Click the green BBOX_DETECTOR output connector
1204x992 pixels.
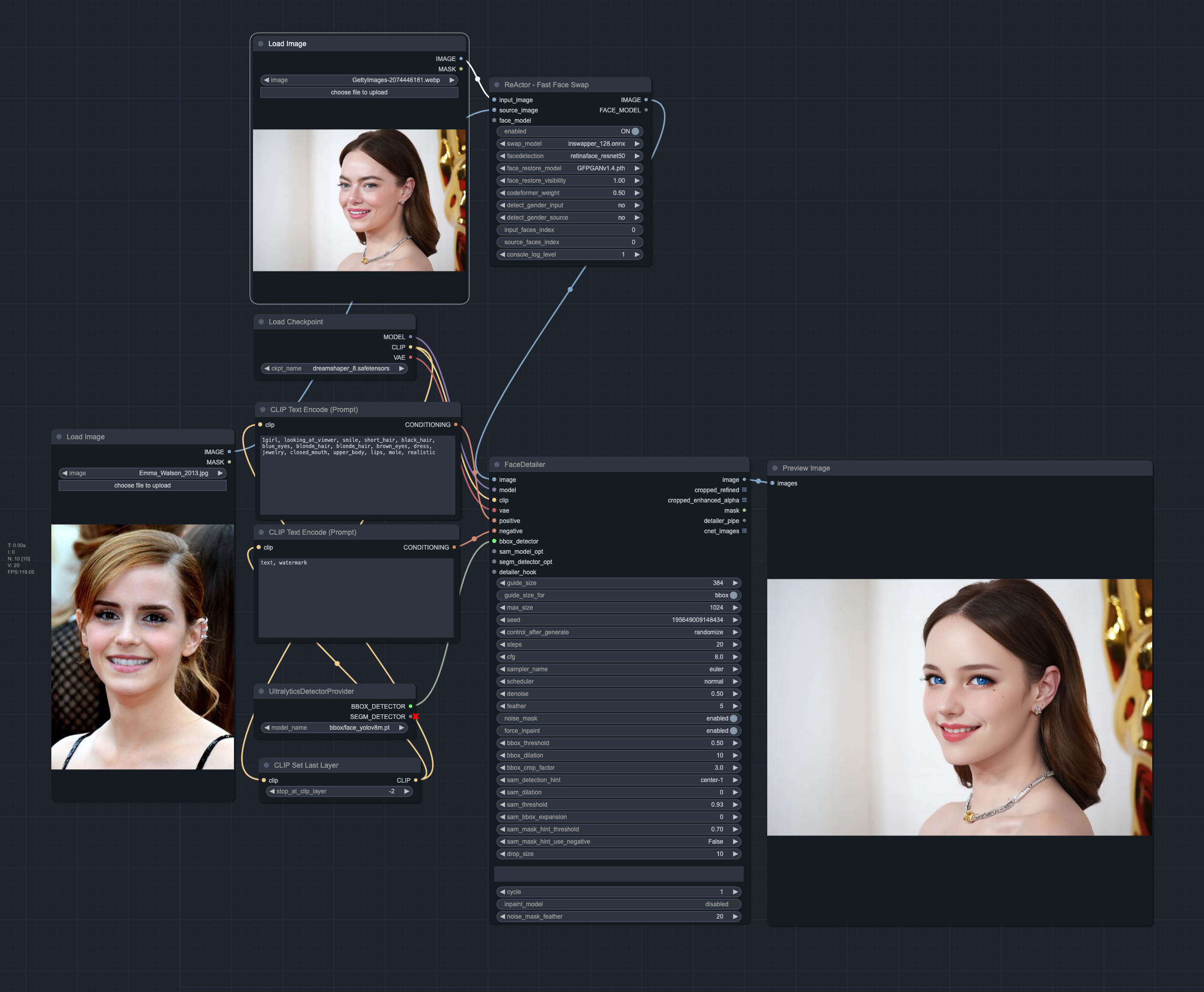coord(410,706)
